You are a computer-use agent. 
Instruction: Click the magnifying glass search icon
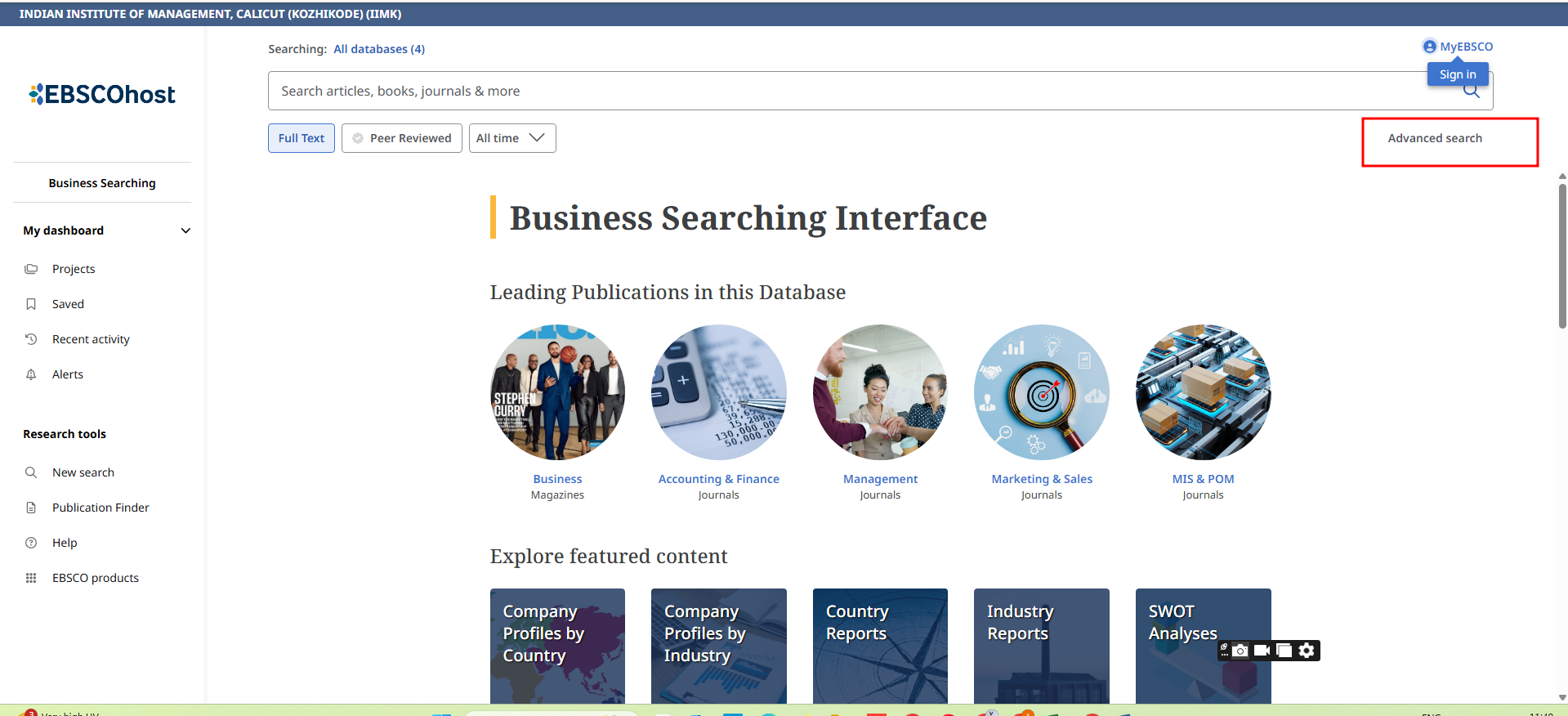coord(1472,92)
